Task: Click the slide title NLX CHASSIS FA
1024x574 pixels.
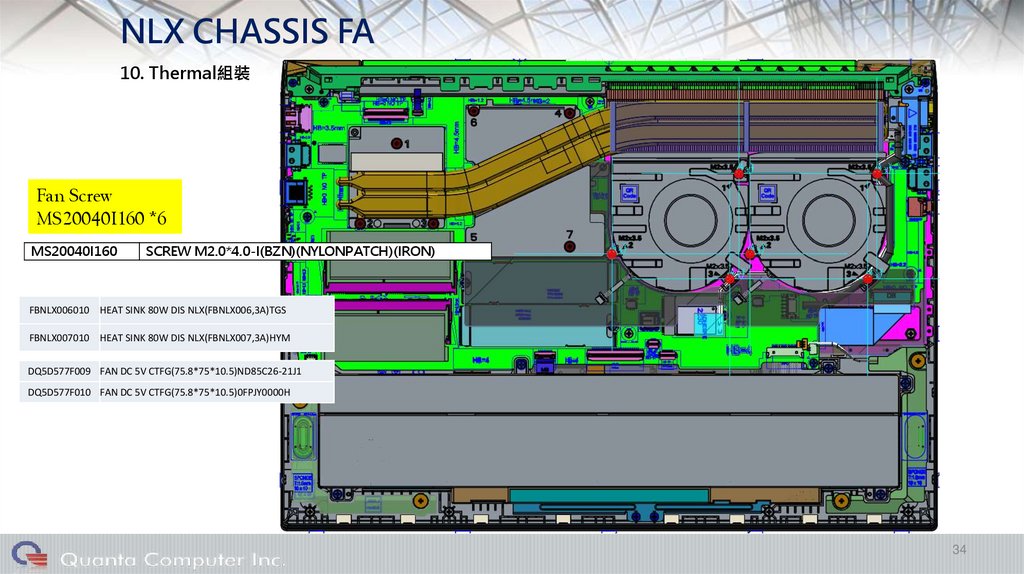Action: (x=247, y=31)
